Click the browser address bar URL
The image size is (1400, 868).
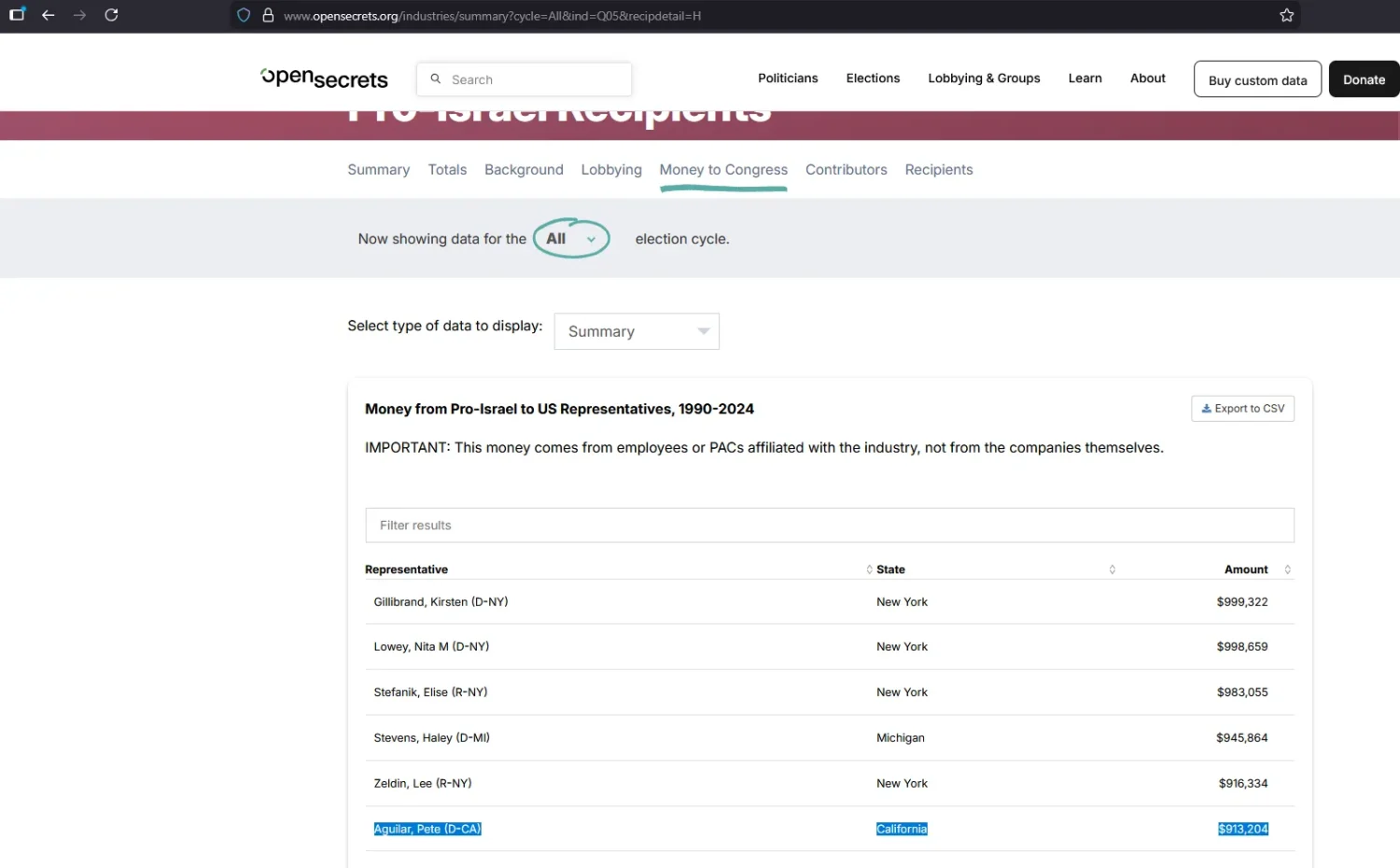(492, 16)
